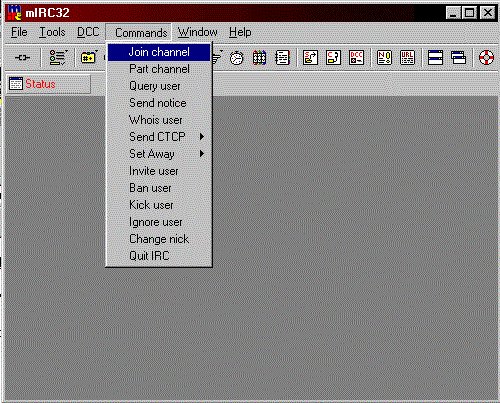Open the Window menu
Viewport: 500px width, 403px height.
197,32
